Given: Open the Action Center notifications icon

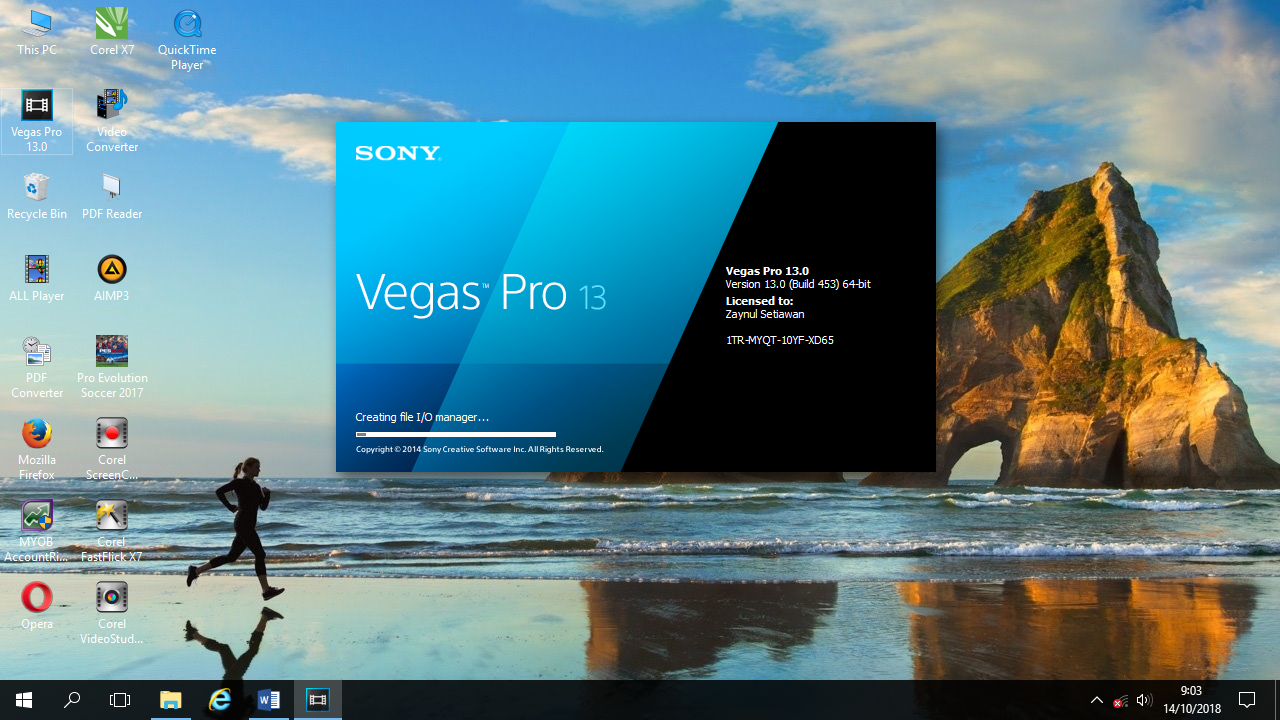Looking at the screenshot, I should [1247, 700].
